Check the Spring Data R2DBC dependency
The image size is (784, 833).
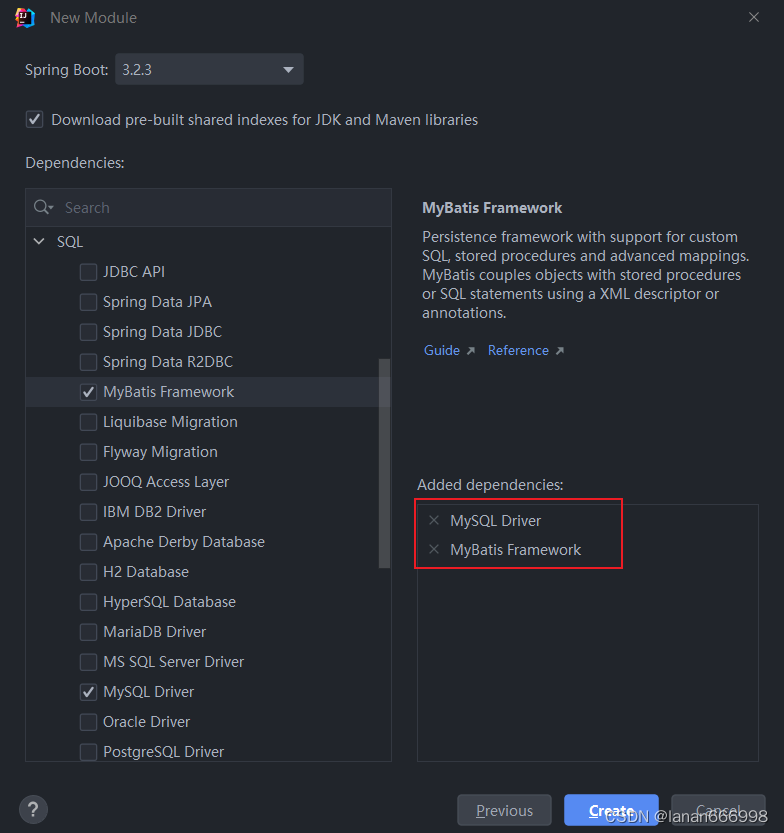(x=88, y=362)
